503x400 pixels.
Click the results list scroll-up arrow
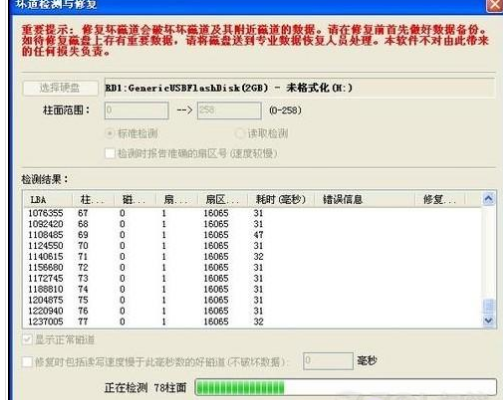pos(488,199)
